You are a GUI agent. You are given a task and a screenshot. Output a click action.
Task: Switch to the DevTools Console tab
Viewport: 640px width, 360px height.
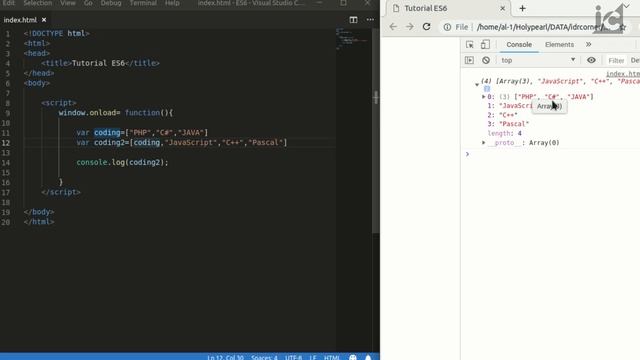519,44
